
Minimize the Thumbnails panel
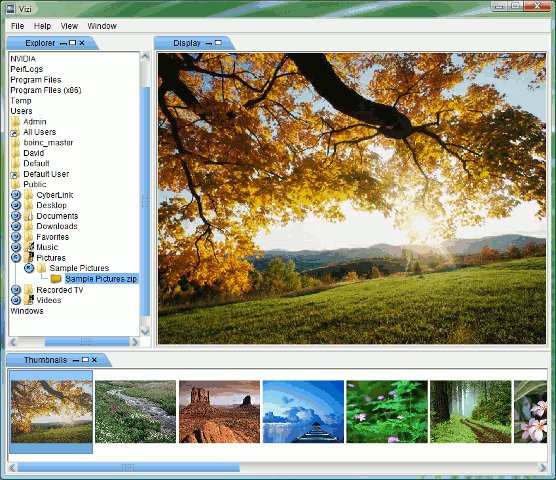[x=76, y=360]
